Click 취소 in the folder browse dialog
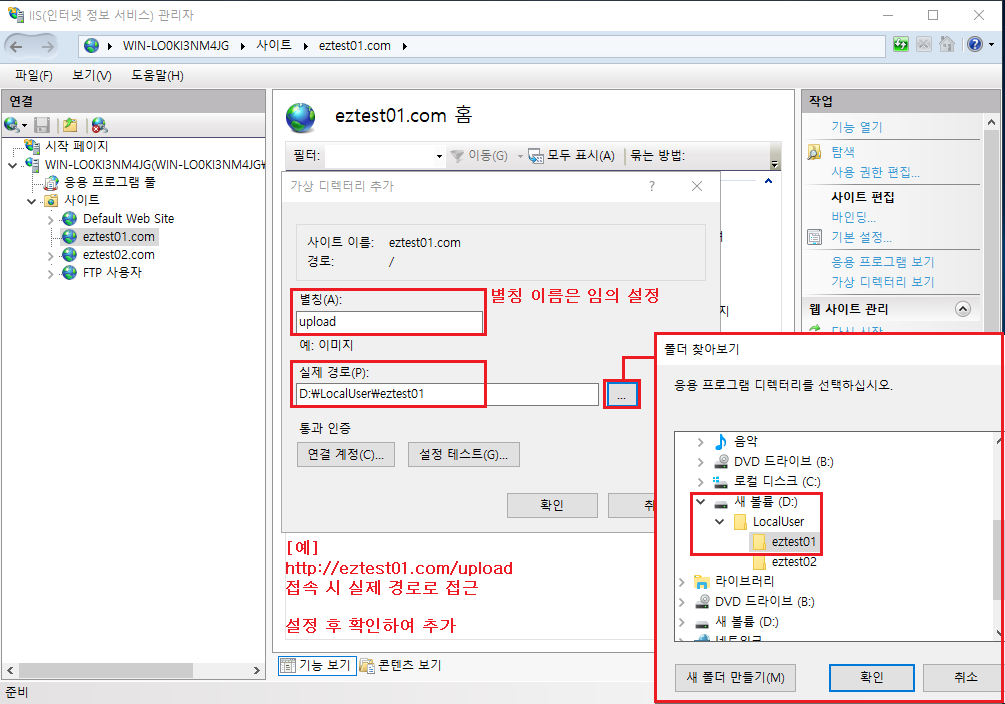The height and width of the screenshot is (704, 1005). 963,678
